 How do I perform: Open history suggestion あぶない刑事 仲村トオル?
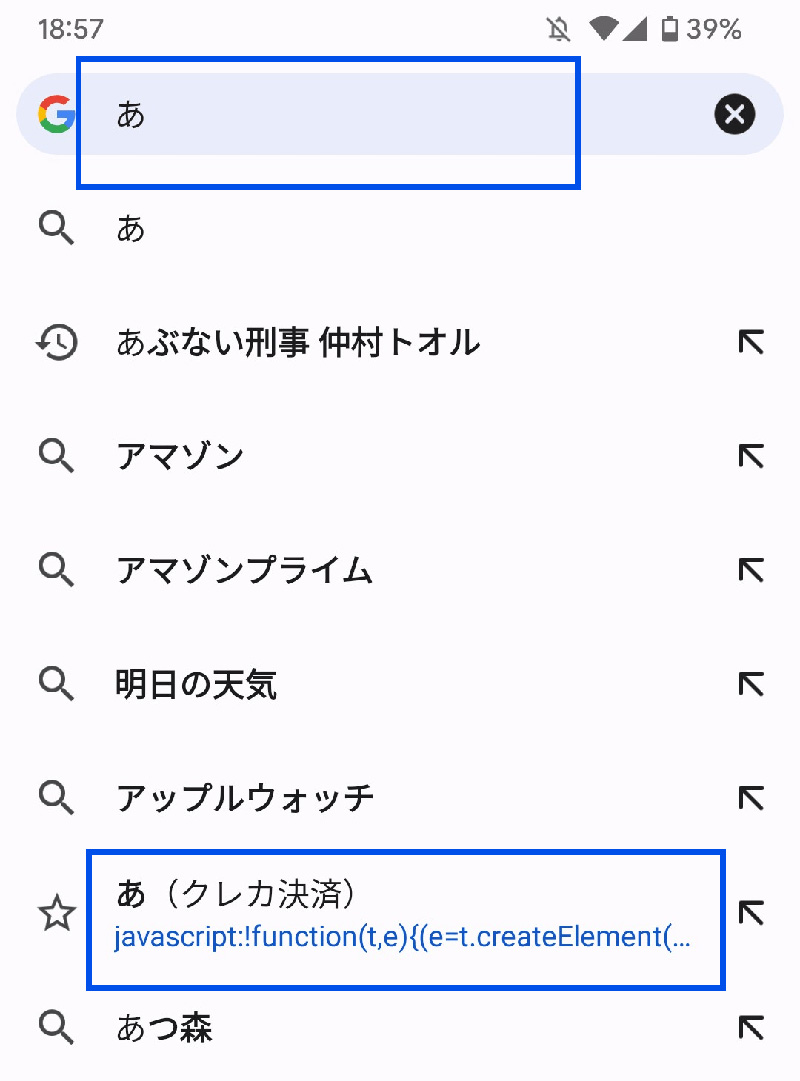click(298, 343)
